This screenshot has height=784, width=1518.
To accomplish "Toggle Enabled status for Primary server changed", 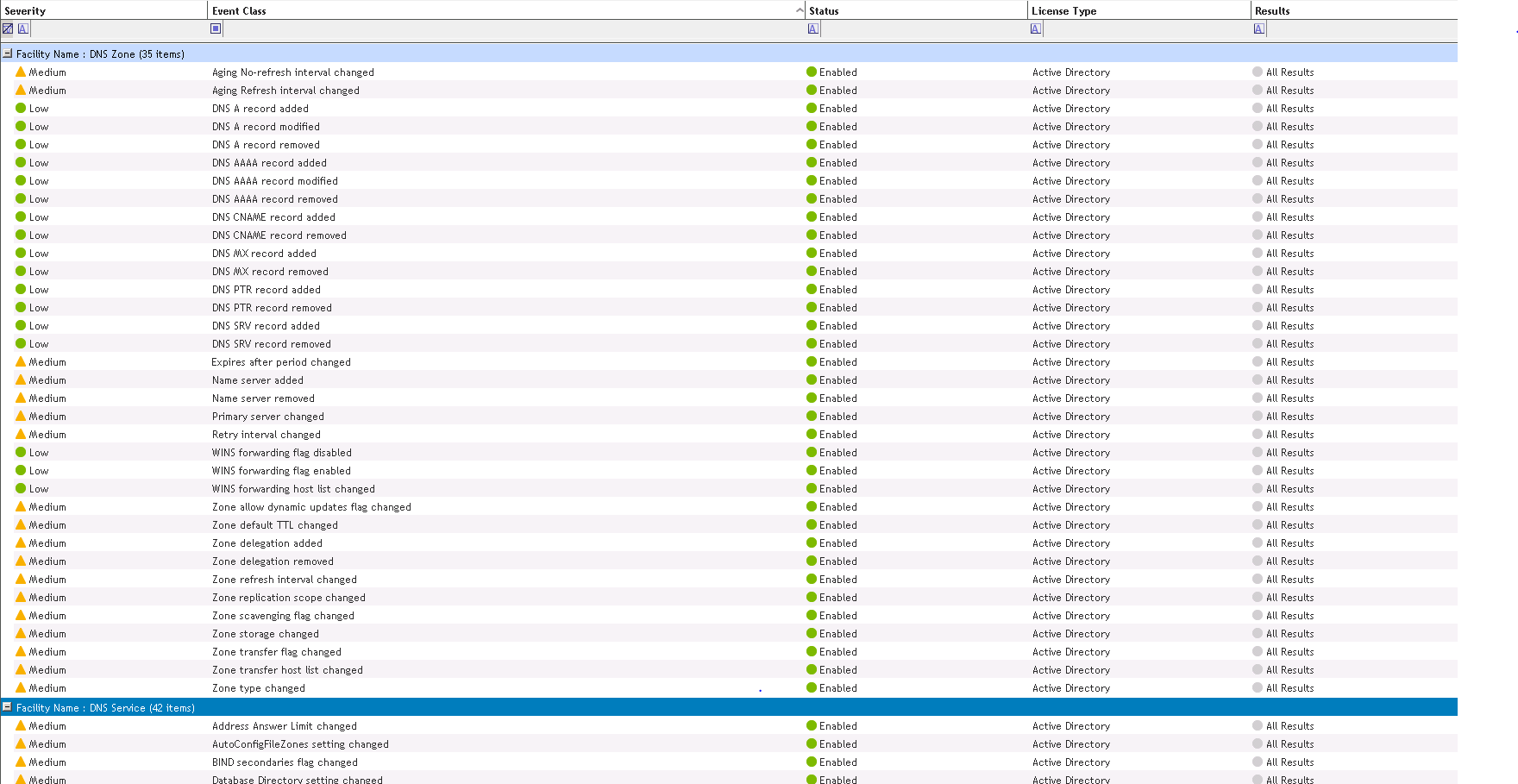I will click(x=812, y=417).
